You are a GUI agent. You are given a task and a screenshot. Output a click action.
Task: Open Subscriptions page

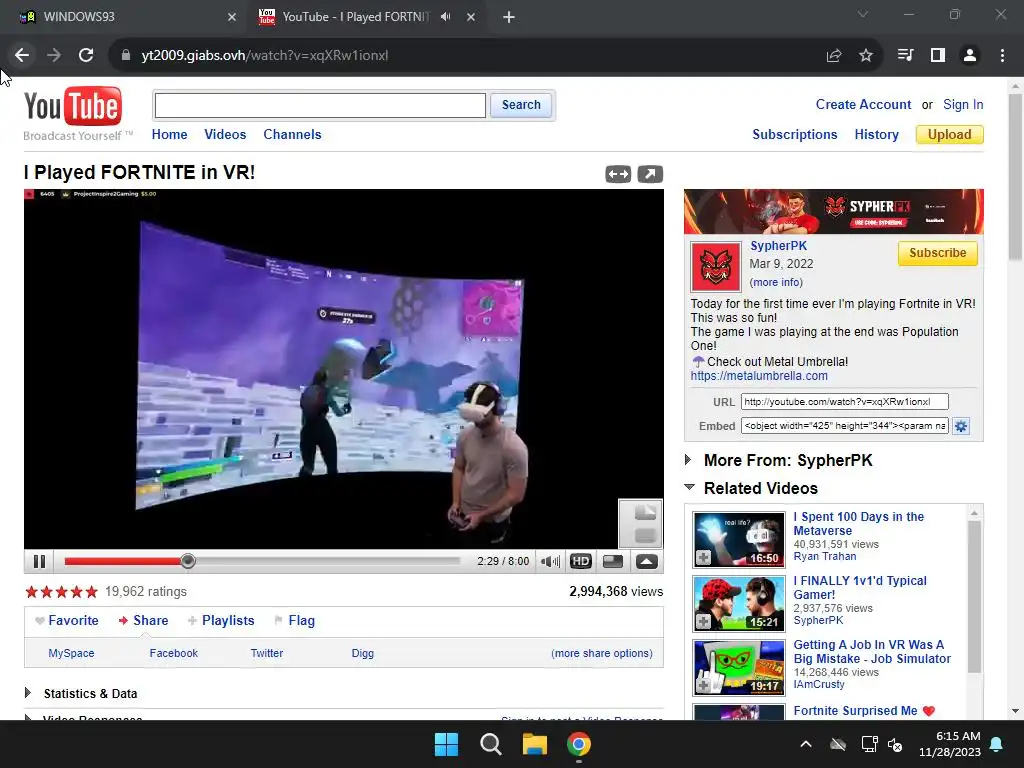click(795, 135)
